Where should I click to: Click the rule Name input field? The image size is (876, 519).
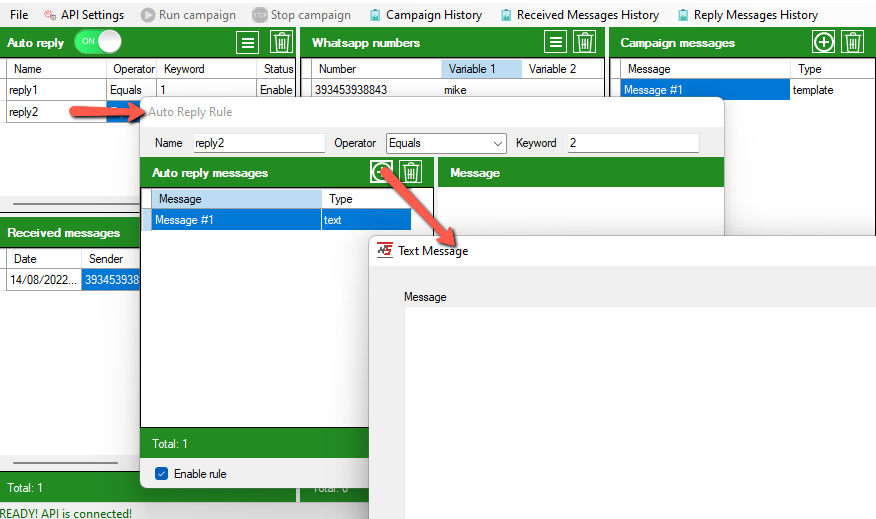tap(258, 143)
